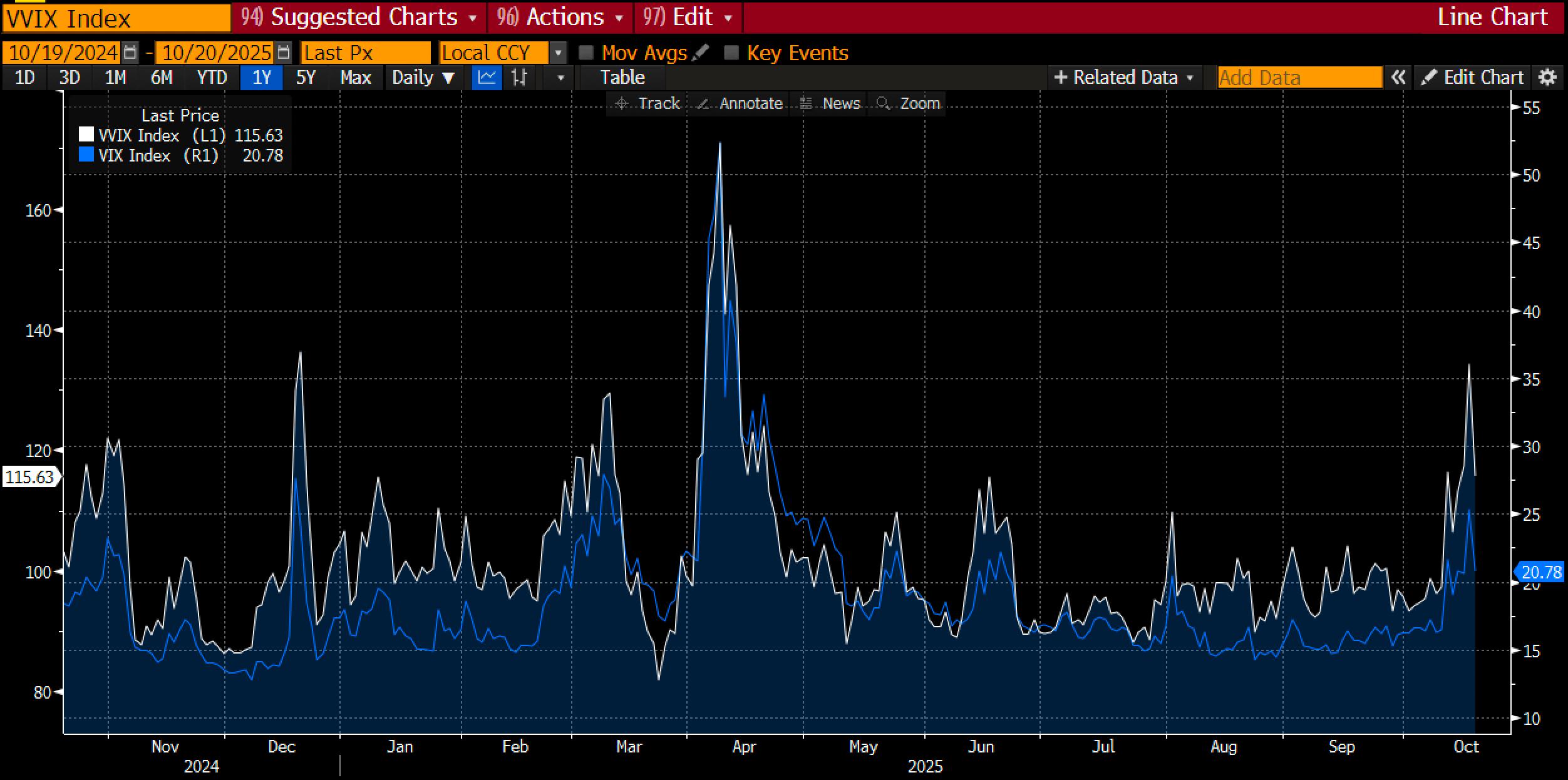Expand the Local CCY currency dropdown
Screen dimensions: 1568x780
click(558, 53)
